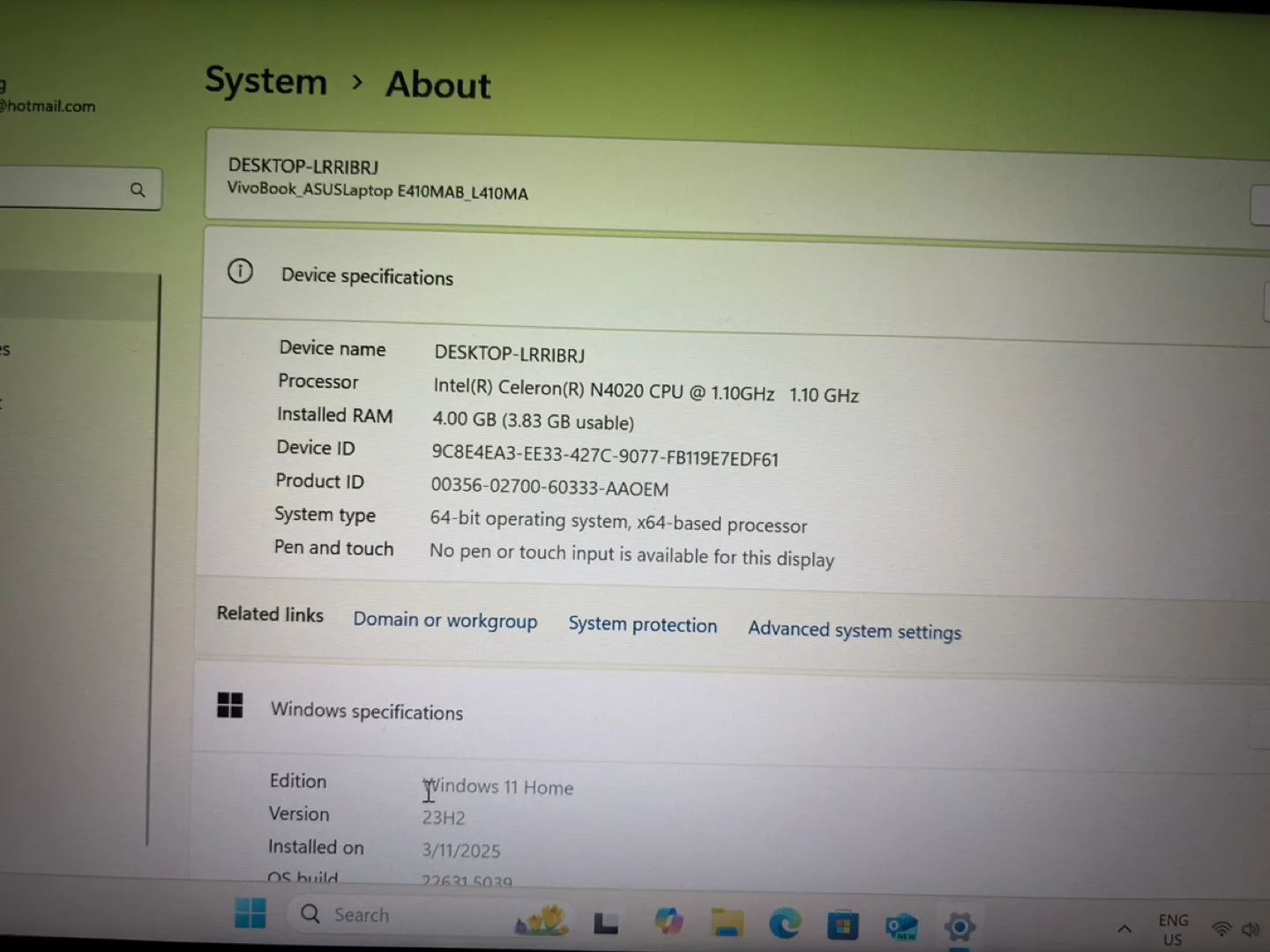Viewport: 1270px width, 952px height.
Task: Open Advanced system settings link
Action: click(854, 630)
